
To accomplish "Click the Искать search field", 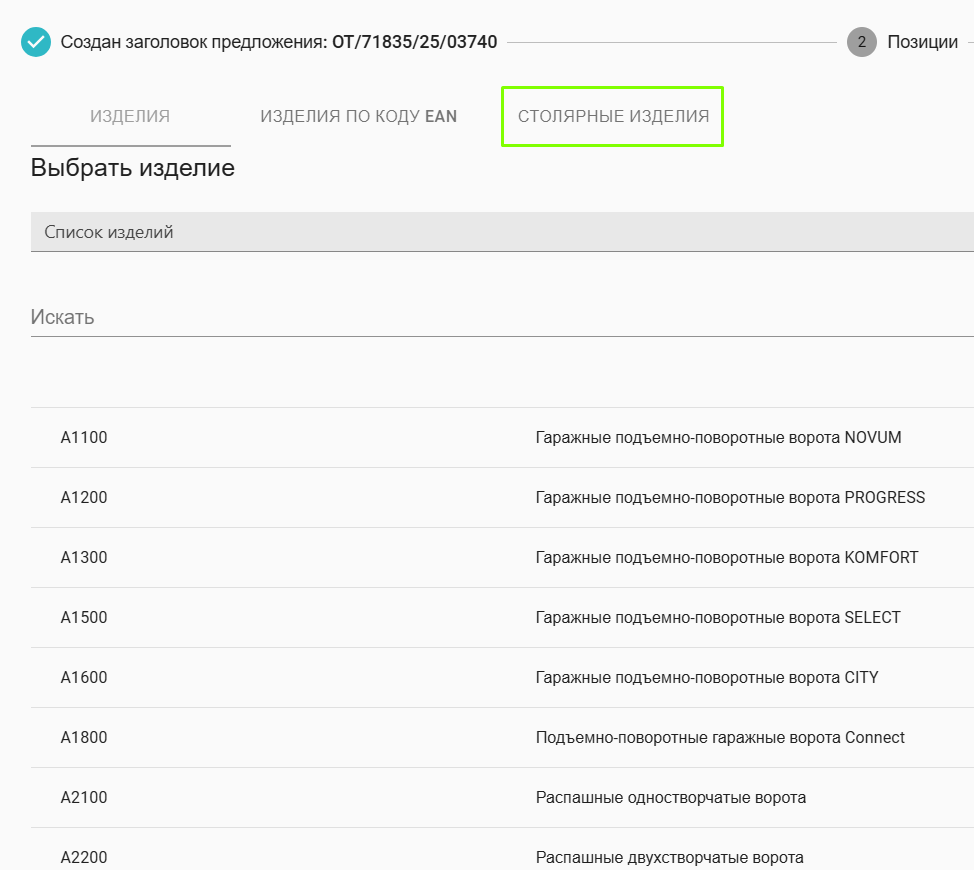I will (x=502, y=318).
